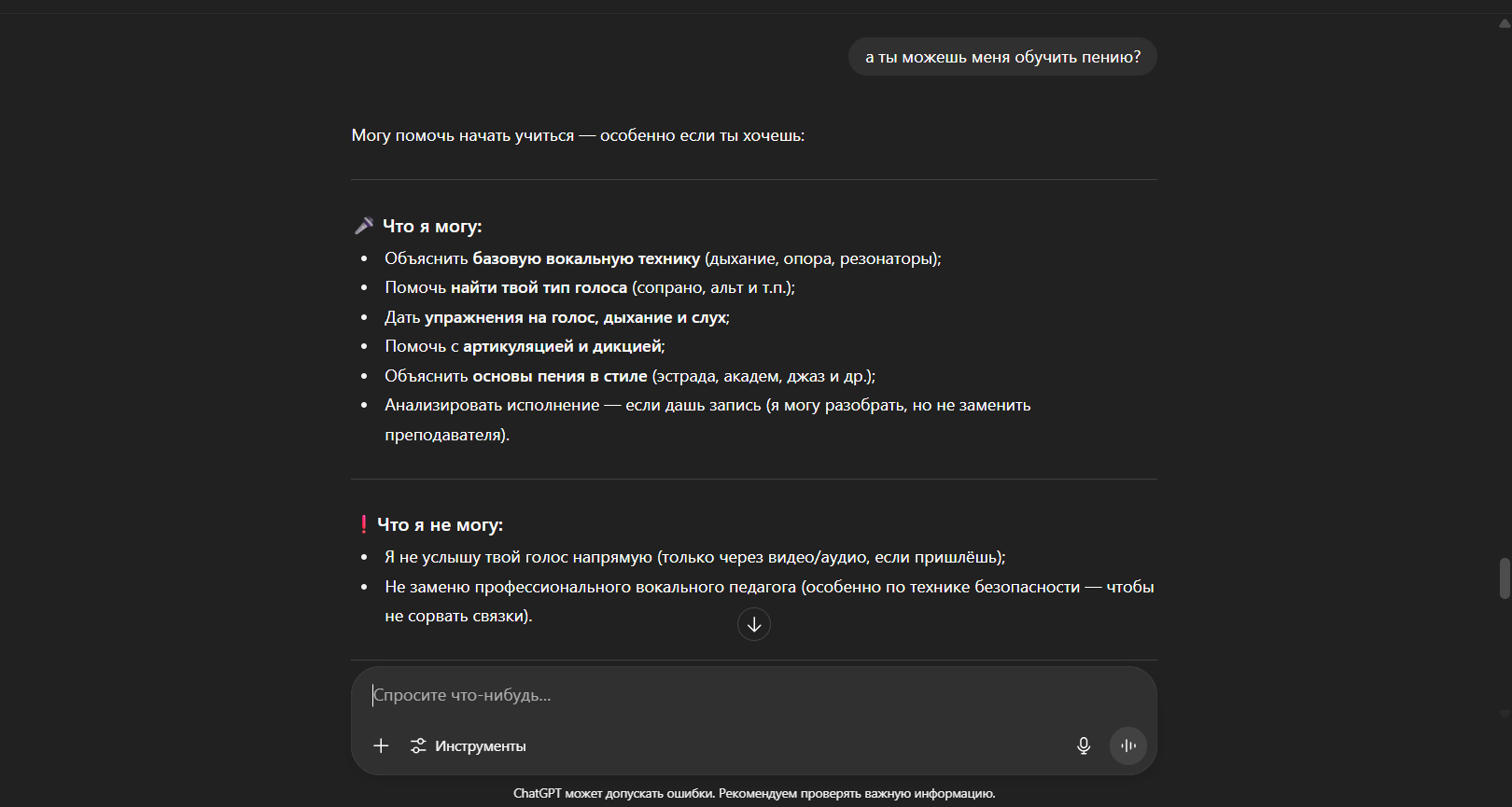Open the Инструменты tools menu
Viewport: 1512px width, 807px height.
(x=469, y=745)
